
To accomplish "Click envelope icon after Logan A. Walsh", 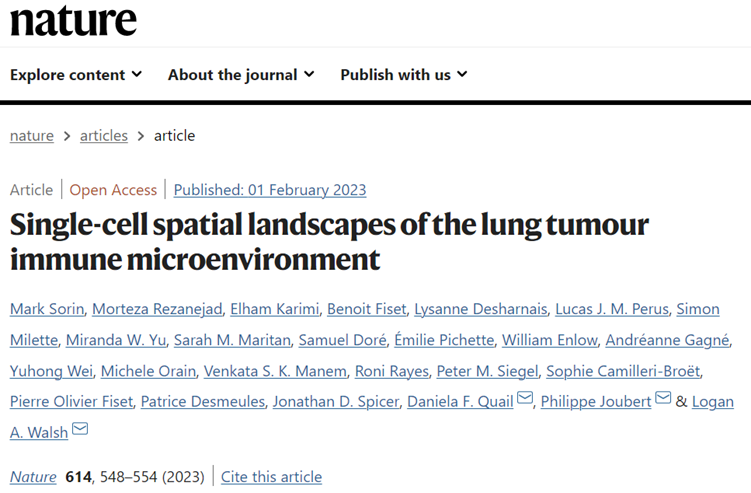I will [x=80, y=430].
